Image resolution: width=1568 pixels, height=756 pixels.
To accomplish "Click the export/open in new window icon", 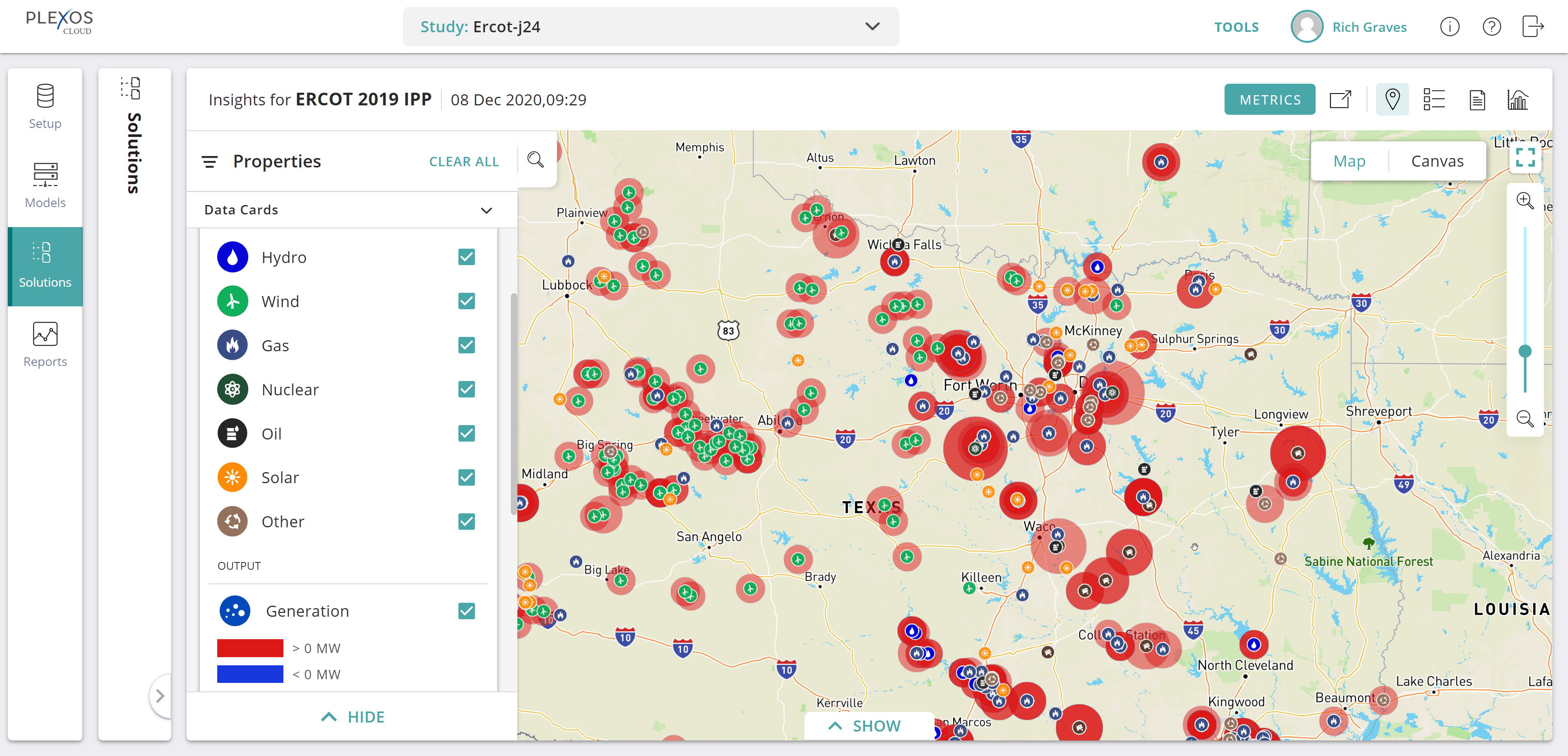I will (1340, 99).
